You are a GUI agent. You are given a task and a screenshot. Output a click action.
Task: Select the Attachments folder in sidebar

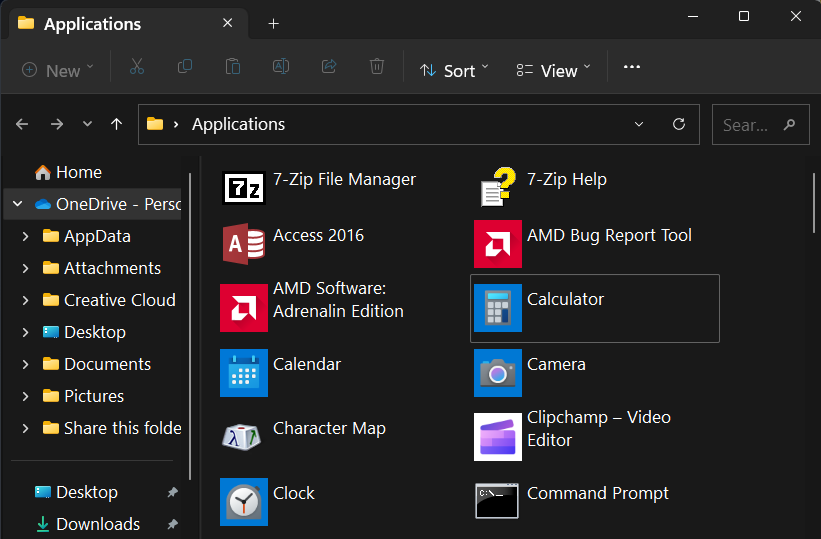click(x=102, y=268)
